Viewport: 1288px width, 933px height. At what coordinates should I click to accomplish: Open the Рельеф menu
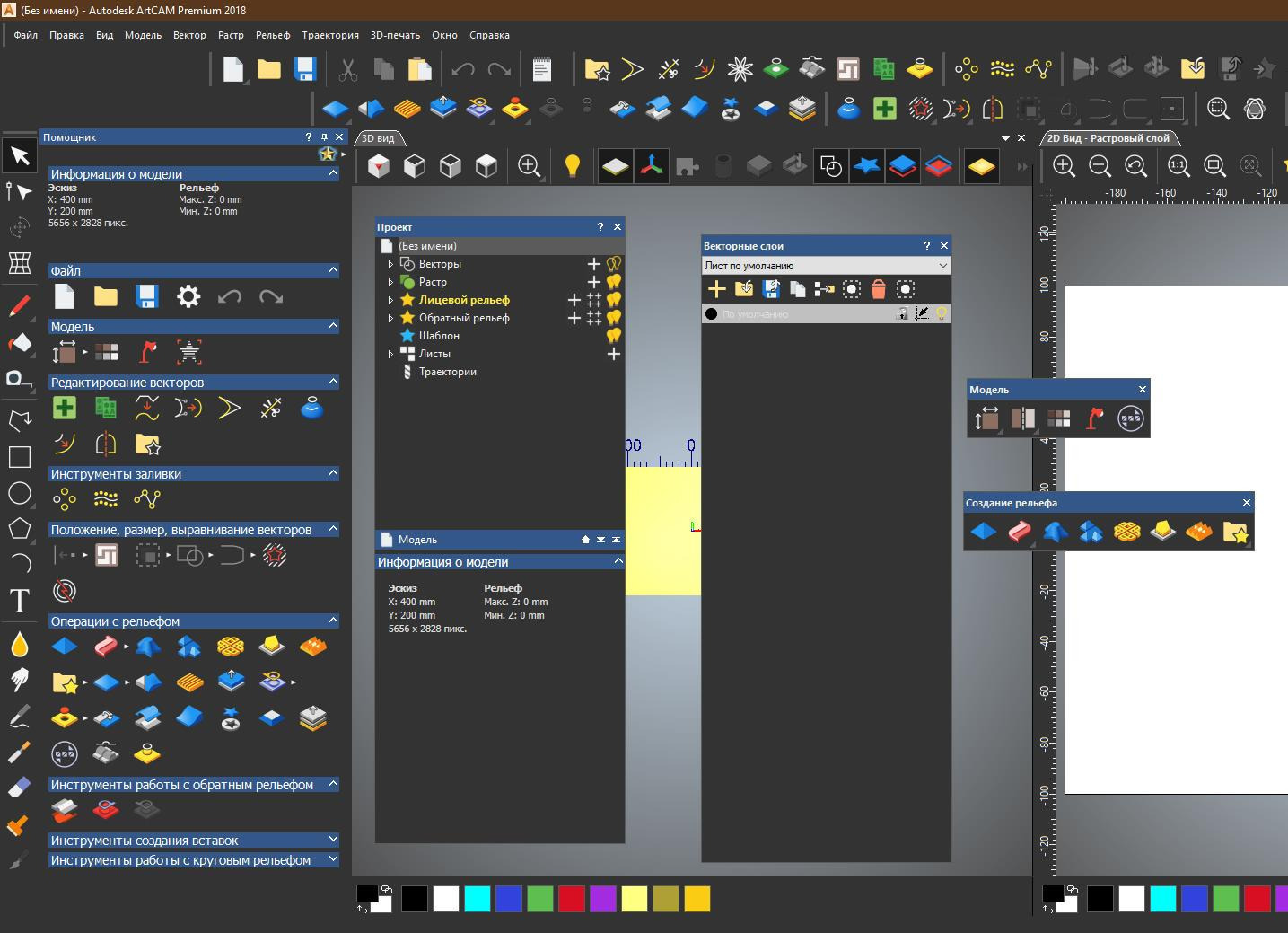tap(273, 35)
